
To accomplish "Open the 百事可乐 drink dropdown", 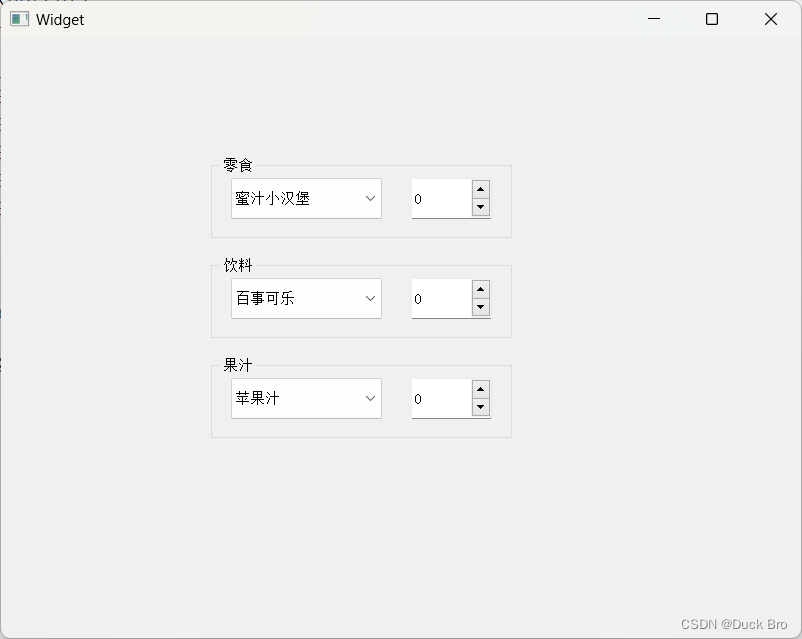I will (369, 298).
